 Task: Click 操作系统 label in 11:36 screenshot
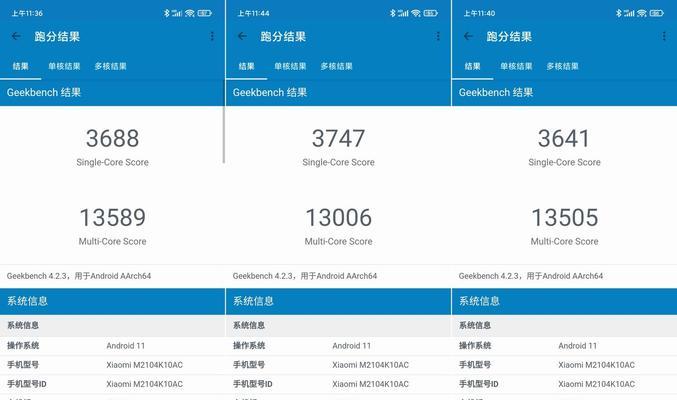[x=23, y=346]
